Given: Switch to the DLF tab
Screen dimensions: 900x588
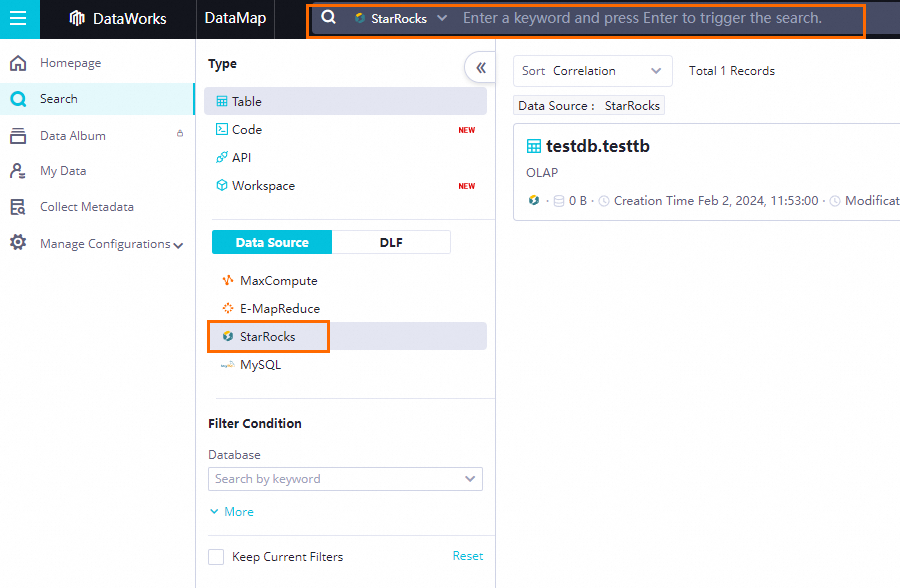Looking at the screenshot, I should tap(391, 242).
